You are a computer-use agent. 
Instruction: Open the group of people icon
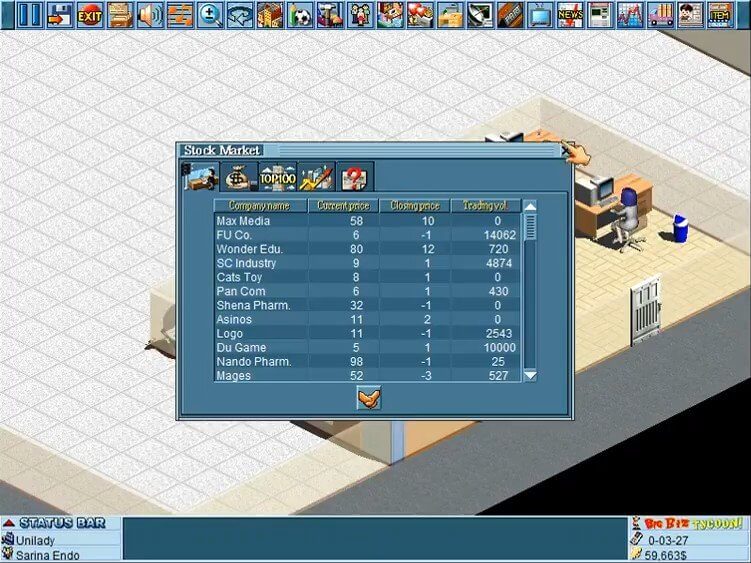[360, 14]
